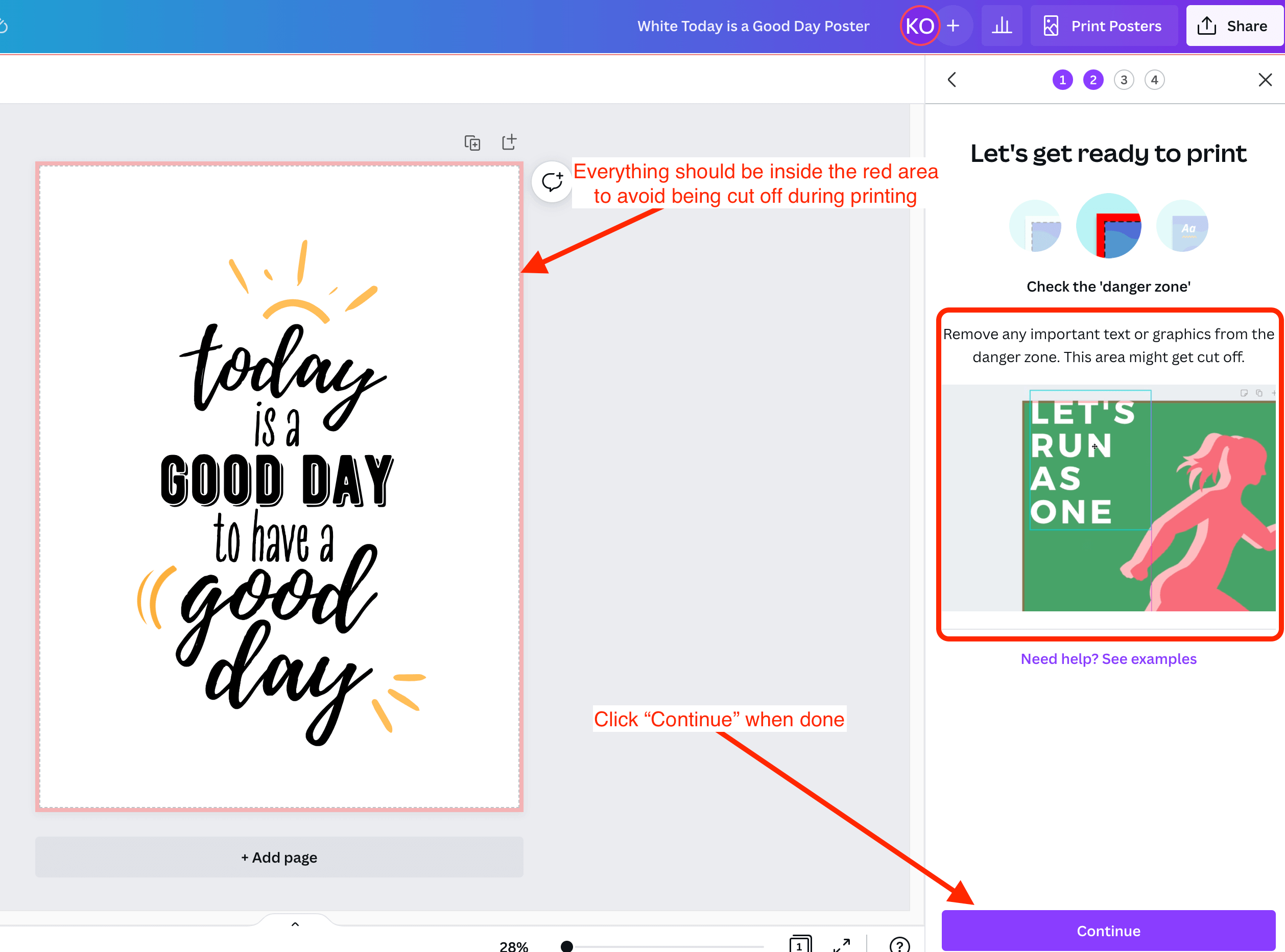The image size is (1285, 952).
Task: Click the Print Posters button
Action: (1104, 26)
